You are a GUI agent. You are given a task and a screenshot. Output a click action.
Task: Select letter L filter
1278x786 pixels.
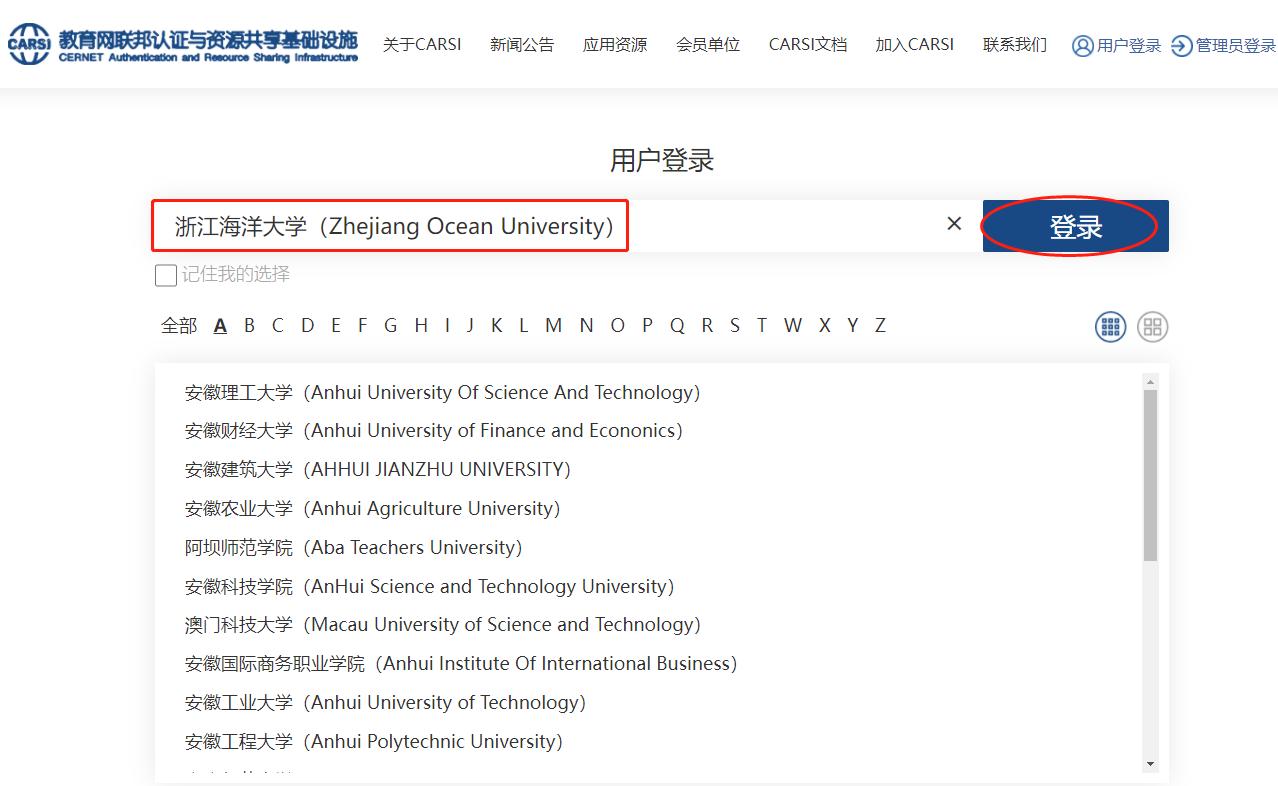click(523, 325)
